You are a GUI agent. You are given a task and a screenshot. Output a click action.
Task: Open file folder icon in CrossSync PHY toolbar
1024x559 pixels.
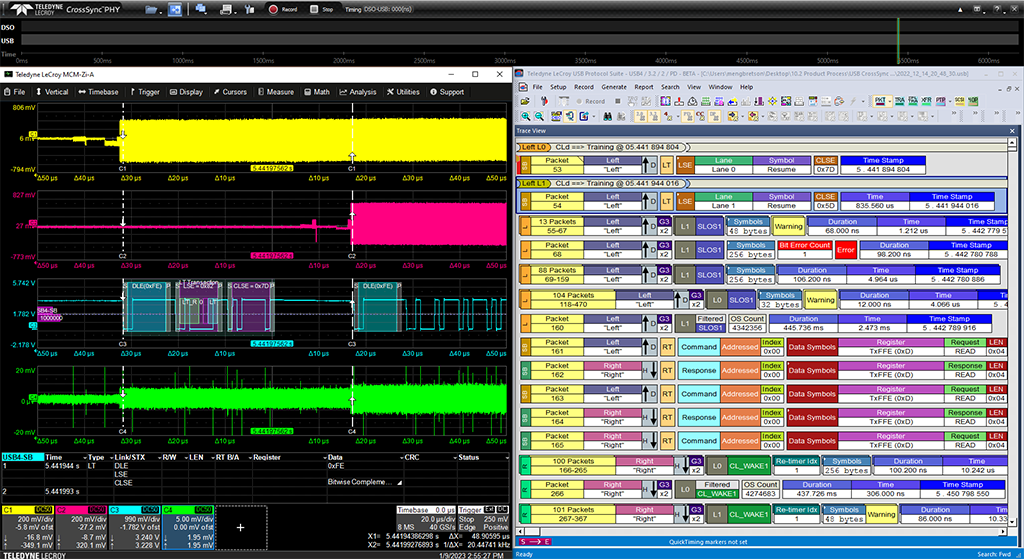(151, 9)
